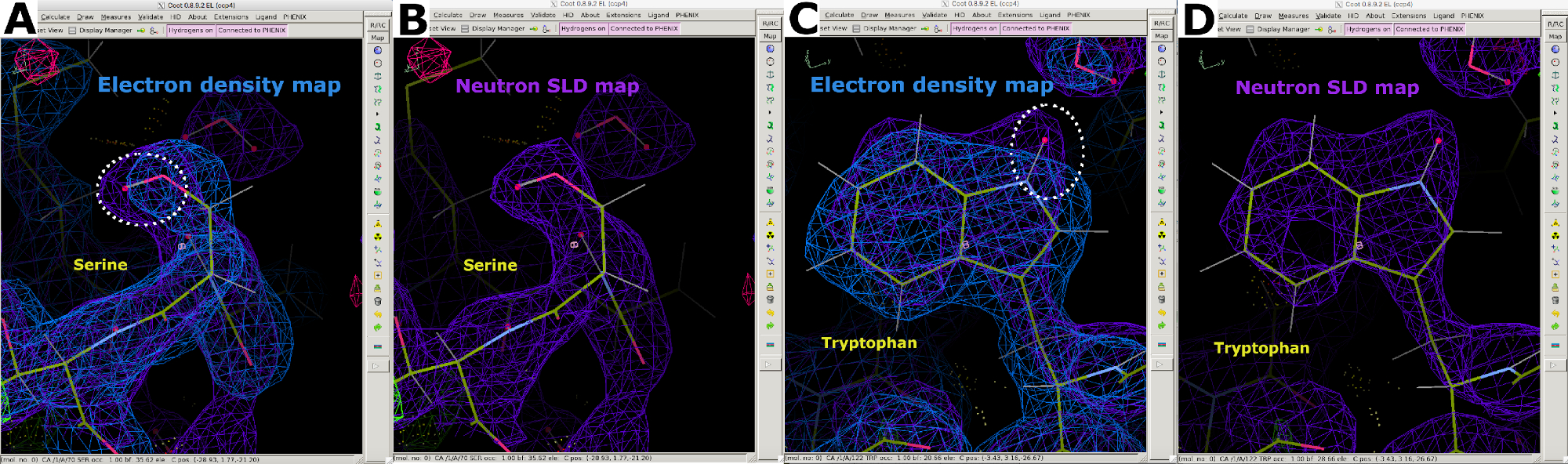Click the yellow Undo arrow in panel D
This screenshot has width=1568, height=464.
(1555, 314)
